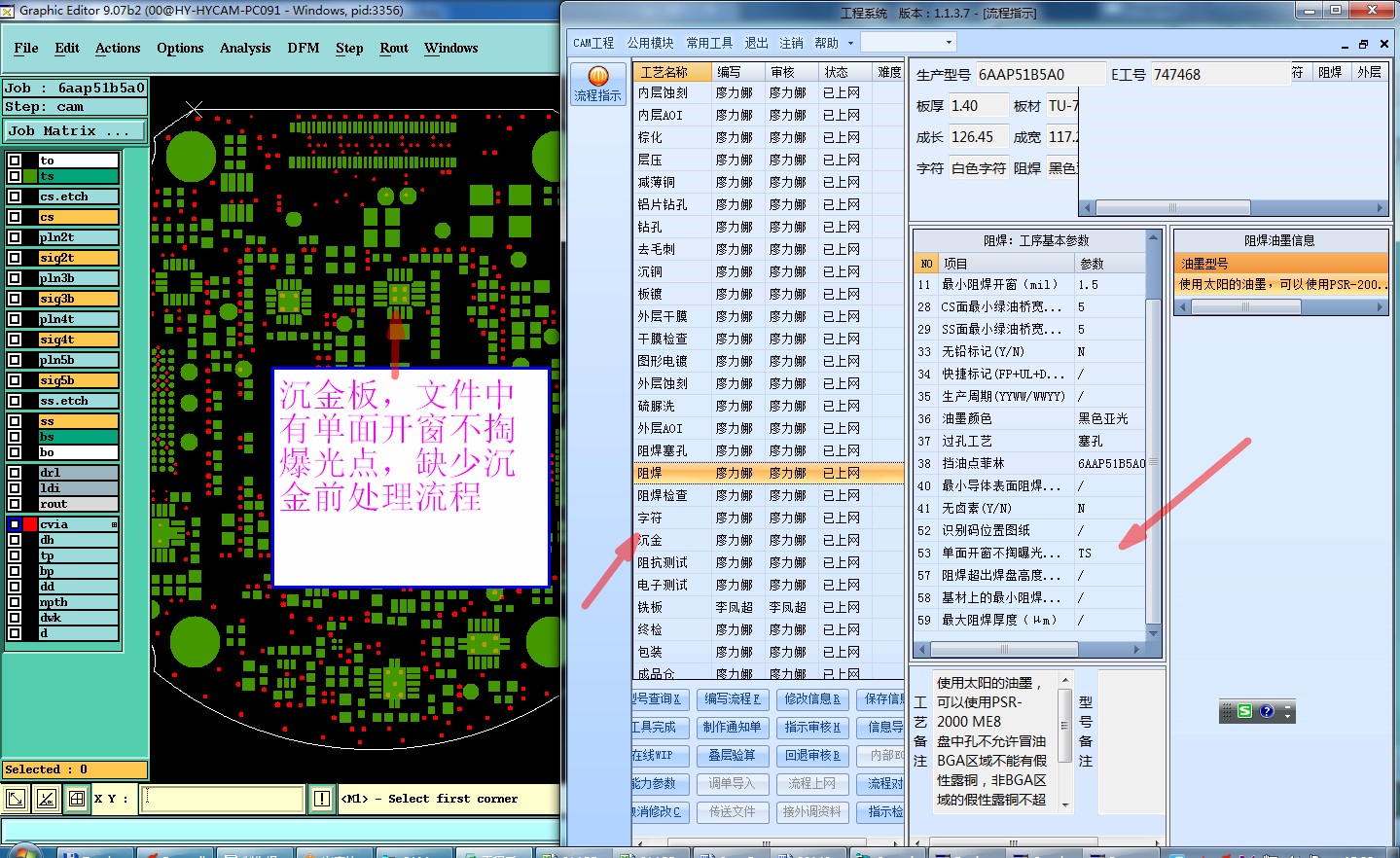1400x858 pixels.
Task: Click down arrow of 阻焊工序基本参数 list scrollbar
Action: point(1154,633)
